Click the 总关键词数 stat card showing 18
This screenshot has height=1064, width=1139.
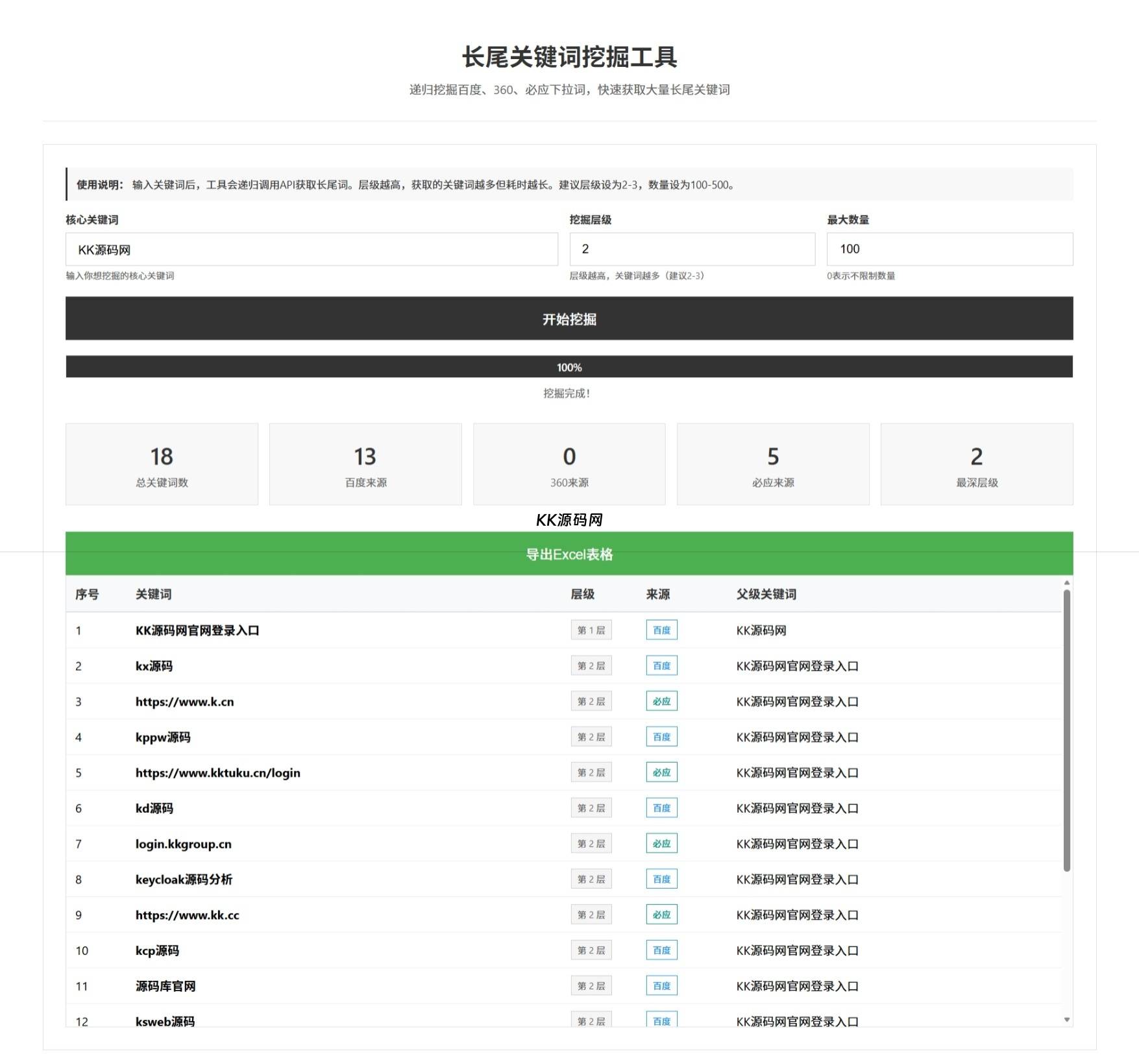[161, 464]
